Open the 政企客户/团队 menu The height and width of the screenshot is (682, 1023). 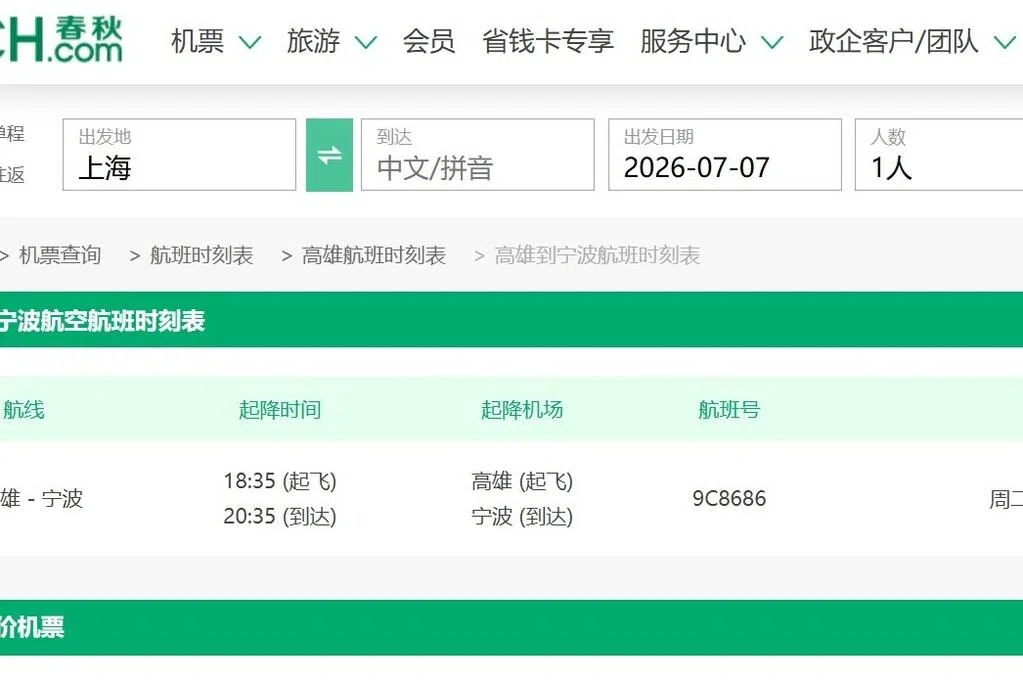coord(894,41)
